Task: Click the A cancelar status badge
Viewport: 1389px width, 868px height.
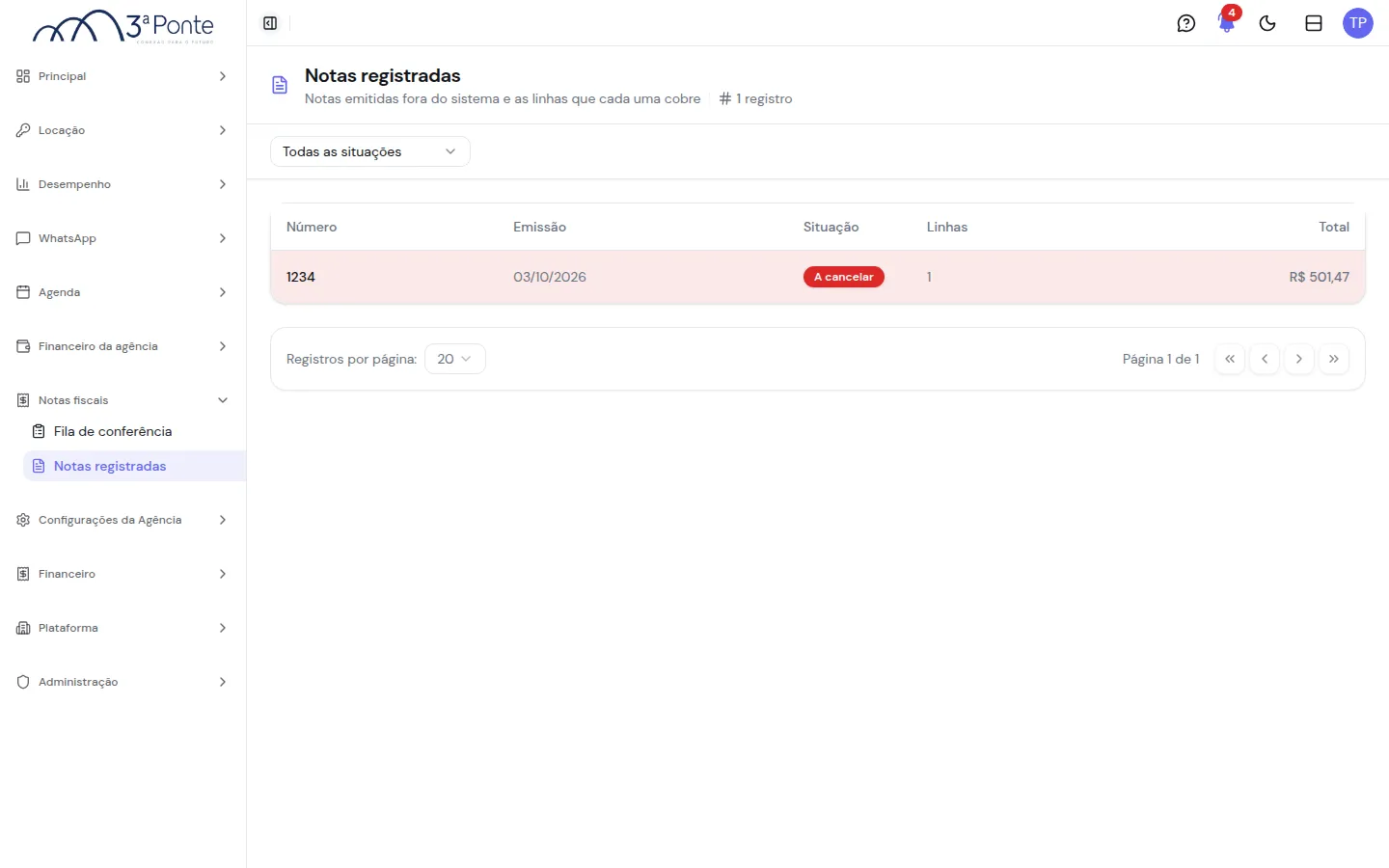Action: pyautogui.click(x=844, y=277)
